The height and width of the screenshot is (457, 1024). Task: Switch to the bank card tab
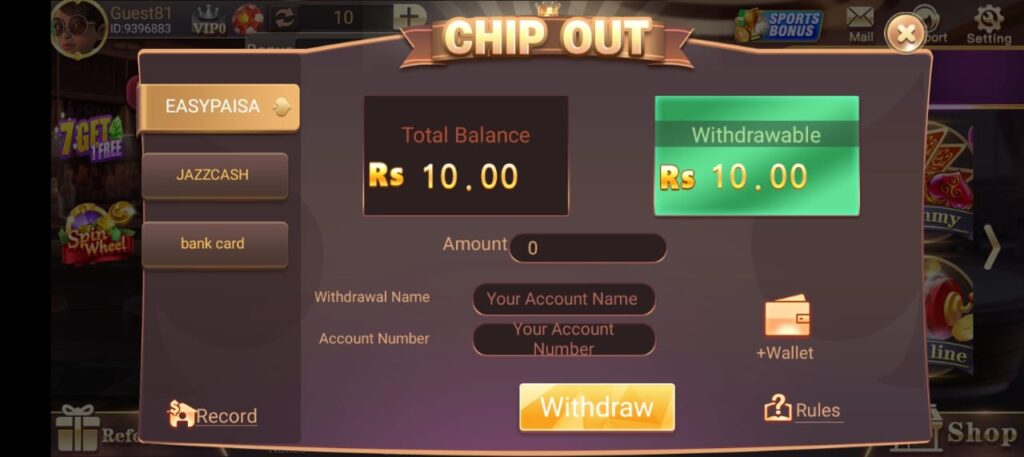coord(214,244)
